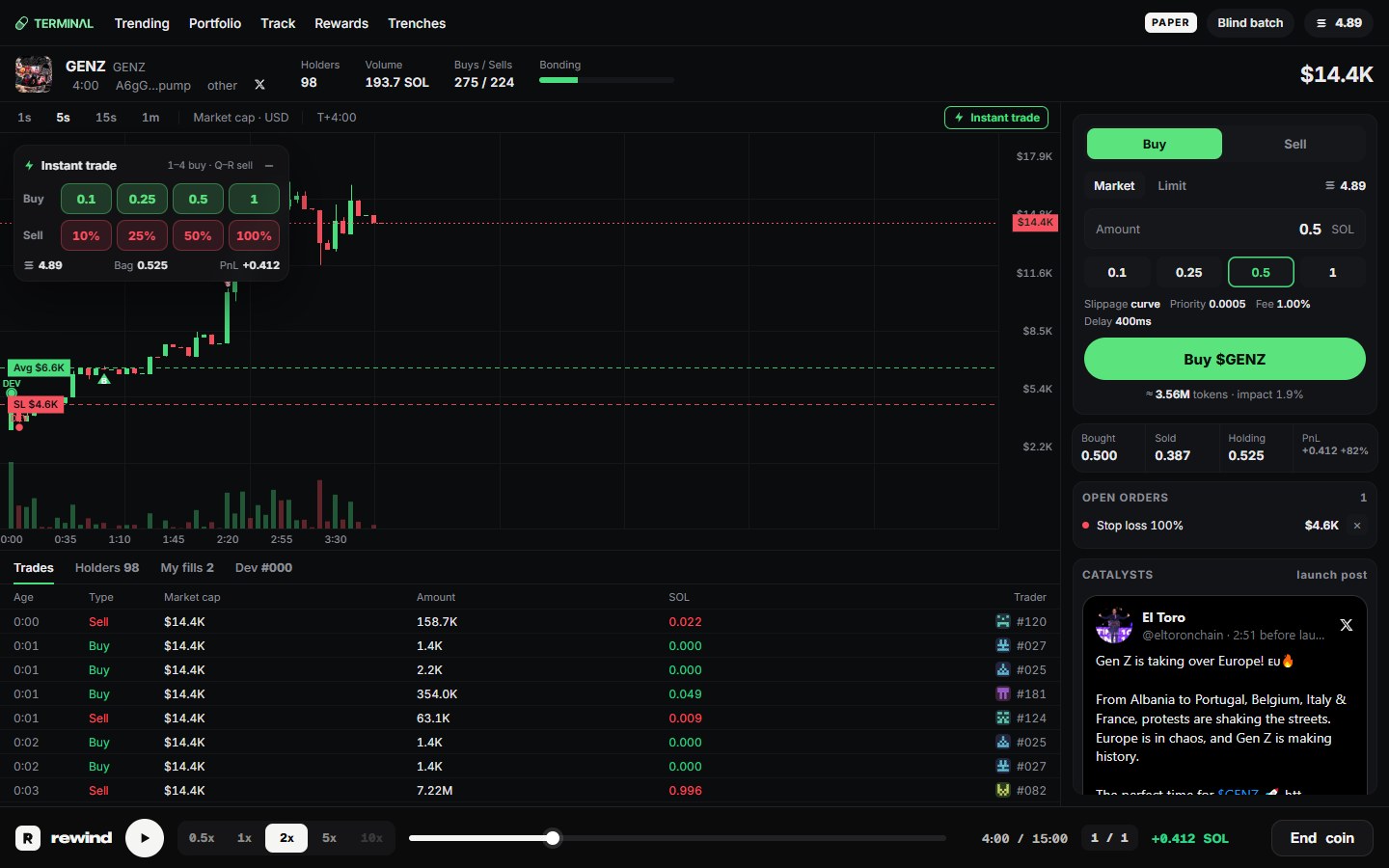Click the Amount input field
This screenshot has width=1389, height=868.
pyautogui.click(x=1225, y=230)
